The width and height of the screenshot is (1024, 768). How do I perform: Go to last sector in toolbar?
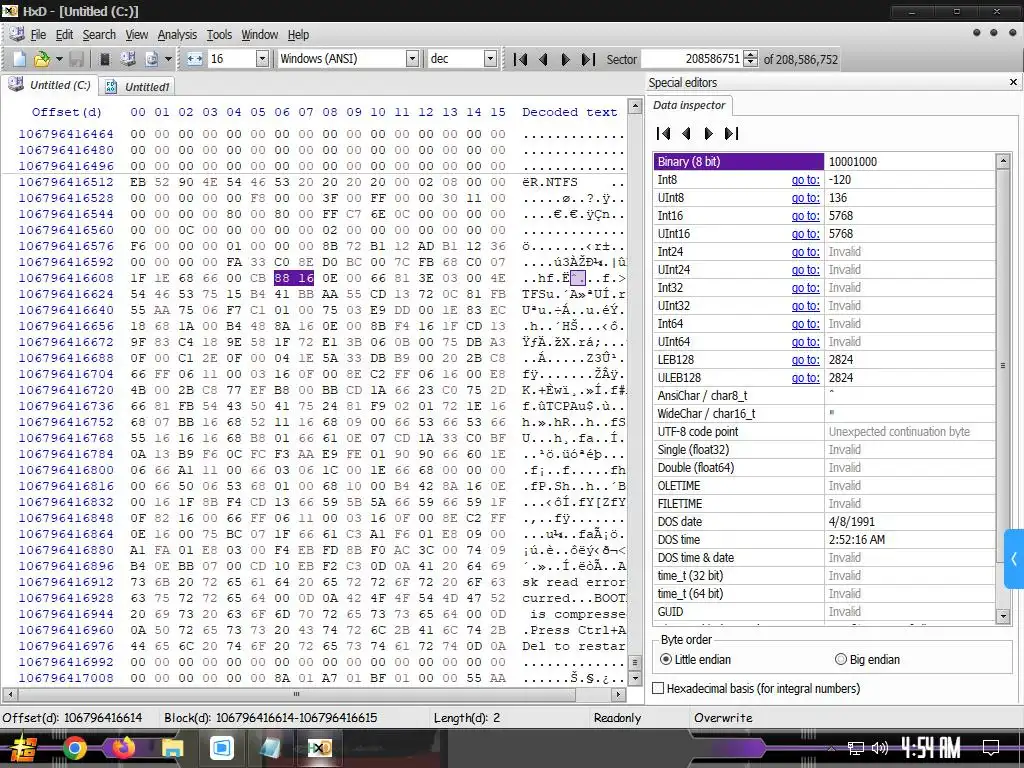point(588,59)
